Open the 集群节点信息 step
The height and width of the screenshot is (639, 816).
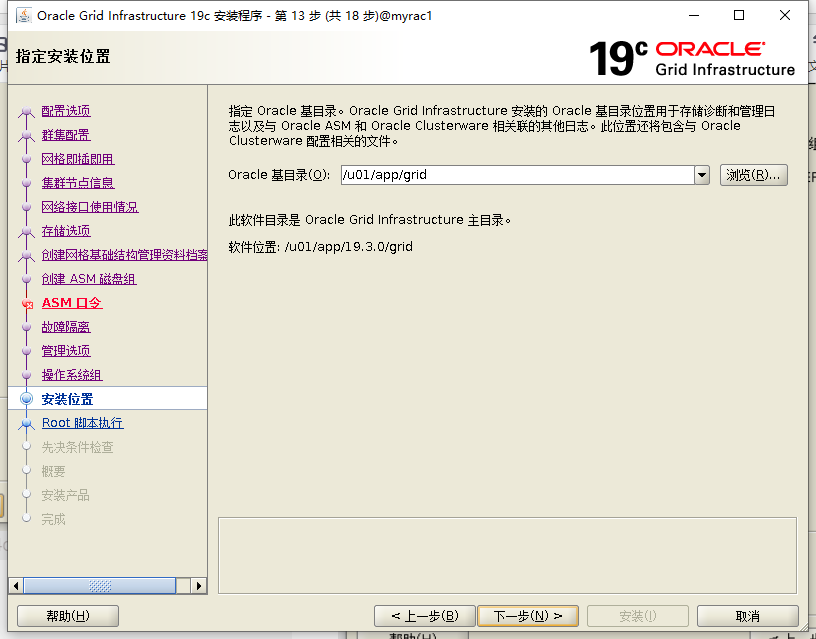78,183
